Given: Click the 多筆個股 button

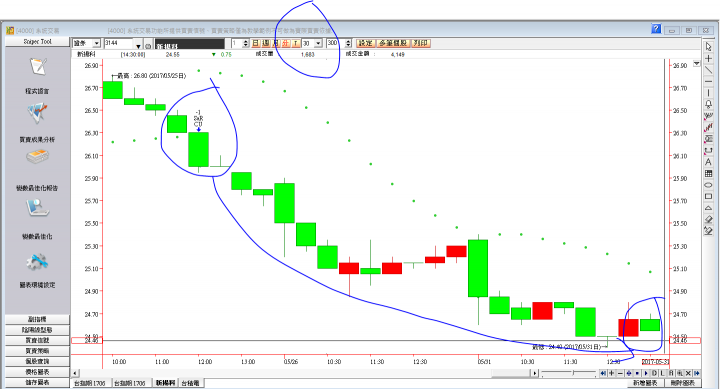Looking at the screenshot, I should coord(393,43).
